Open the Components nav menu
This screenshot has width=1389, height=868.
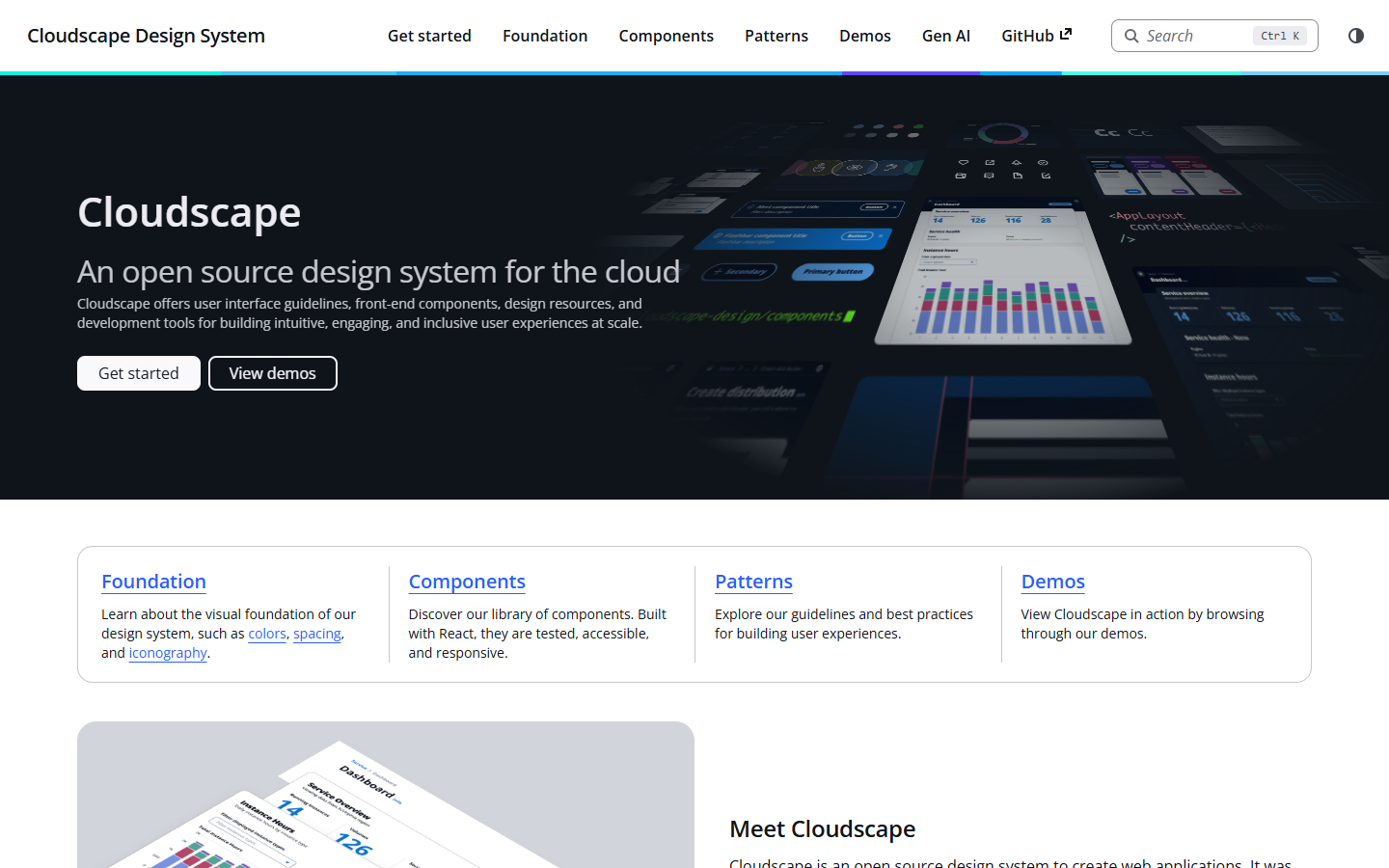click(667, 36)
